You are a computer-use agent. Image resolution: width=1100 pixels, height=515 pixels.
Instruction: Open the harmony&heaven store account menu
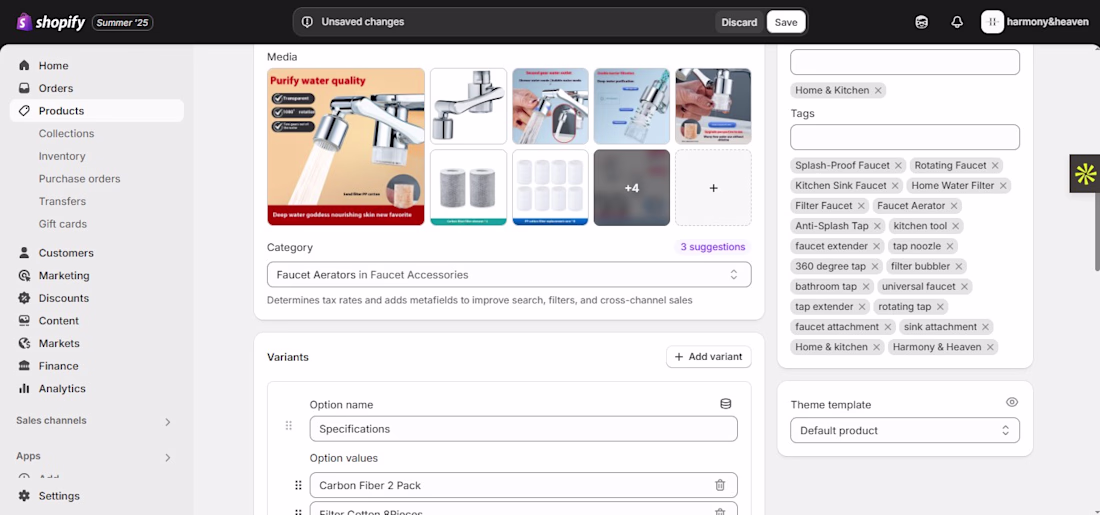click(1035, 22)
